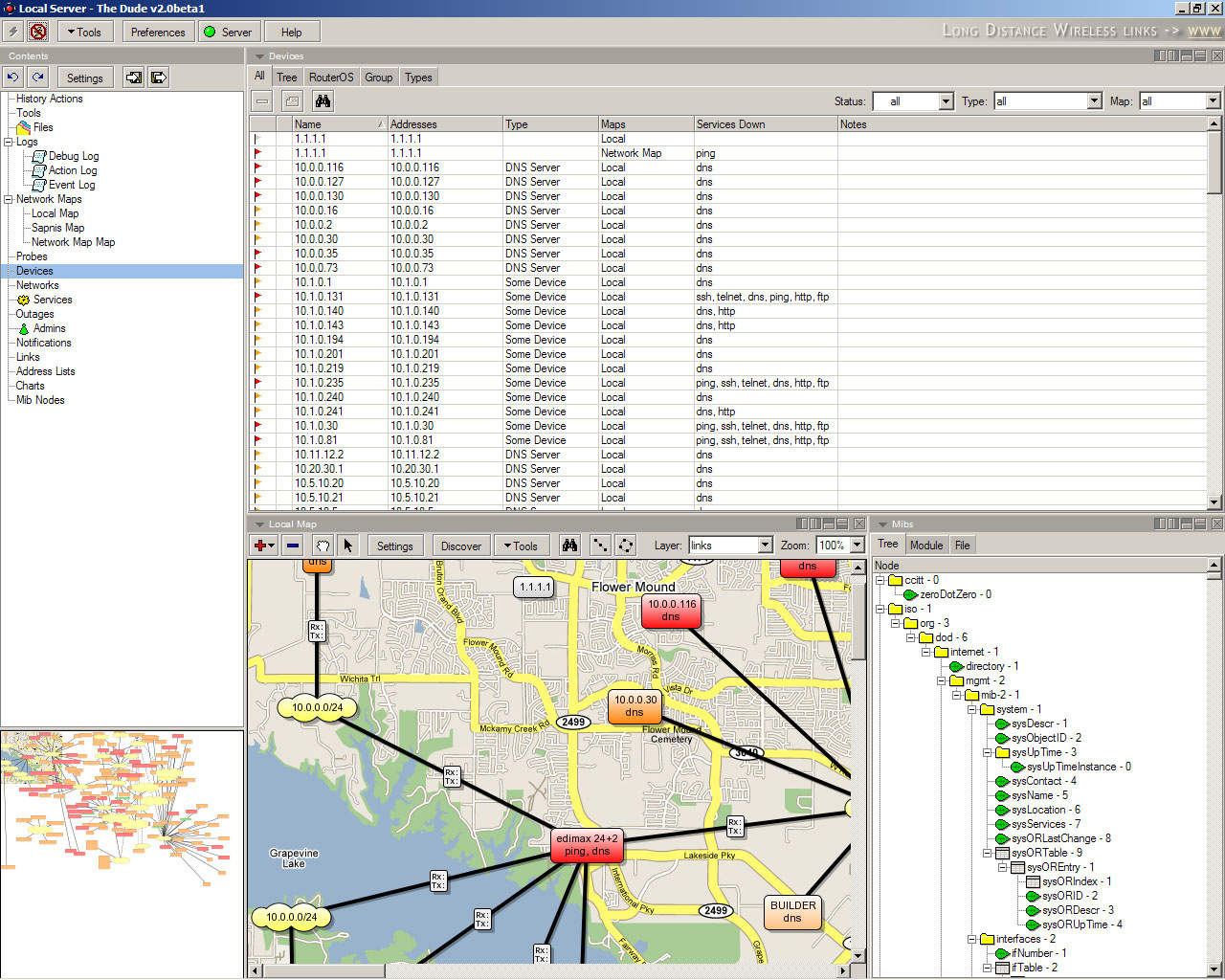
Task: Open the Status filter dropdown
Action: [x=946, y=101]
